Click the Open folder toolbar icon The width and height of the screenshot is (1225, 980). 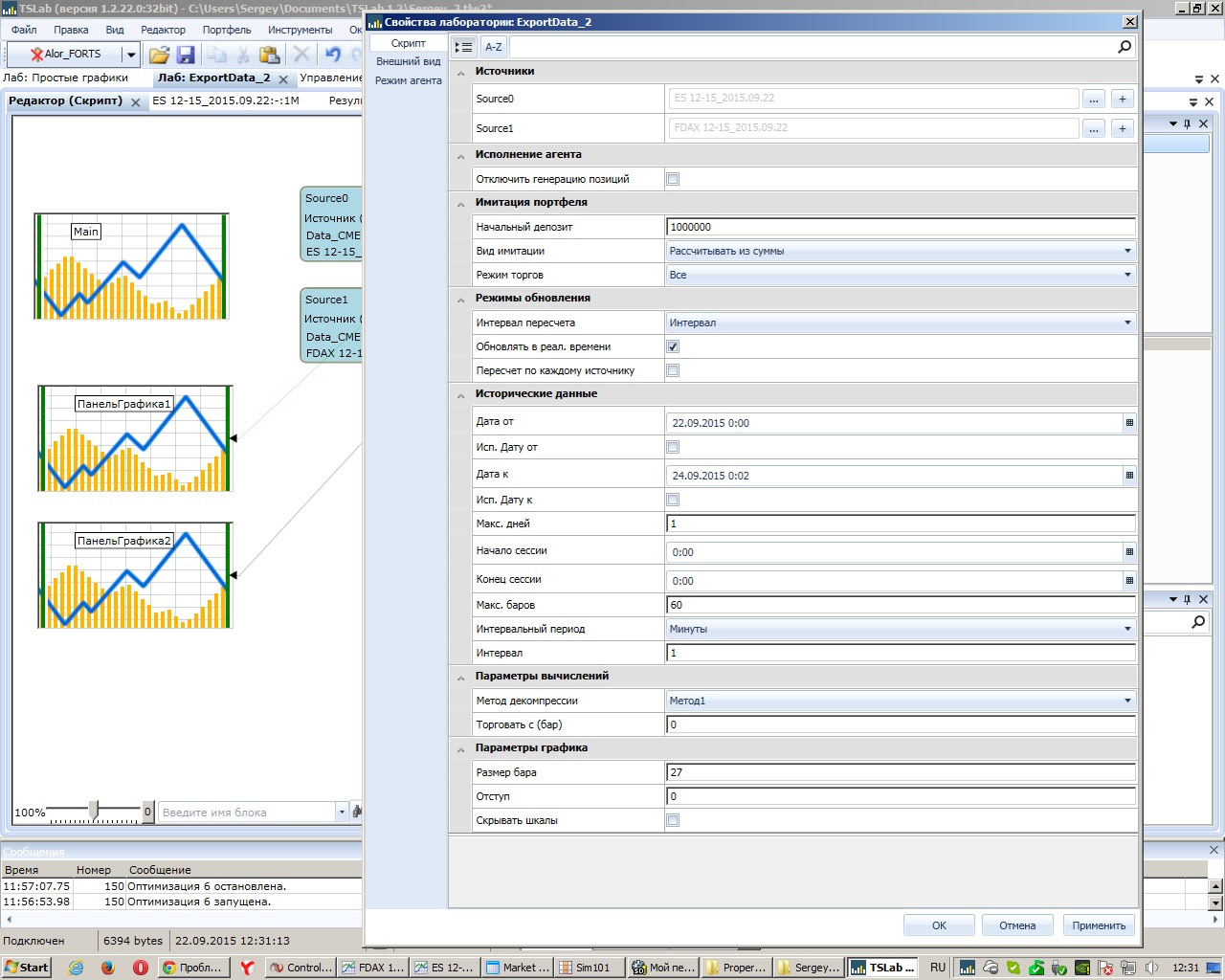pyautogui.click(x=159, y=55)
